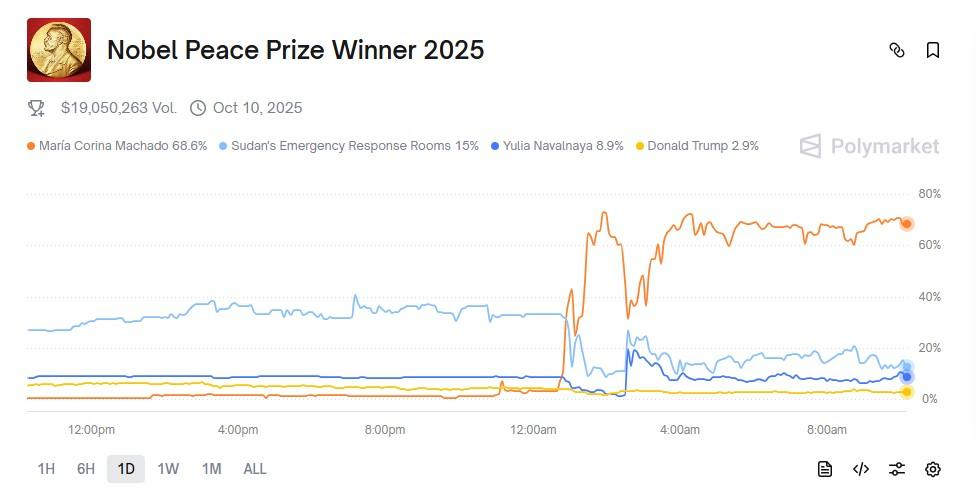Click the copy link icon
The image size is (976, 503).
pos(897,50)
